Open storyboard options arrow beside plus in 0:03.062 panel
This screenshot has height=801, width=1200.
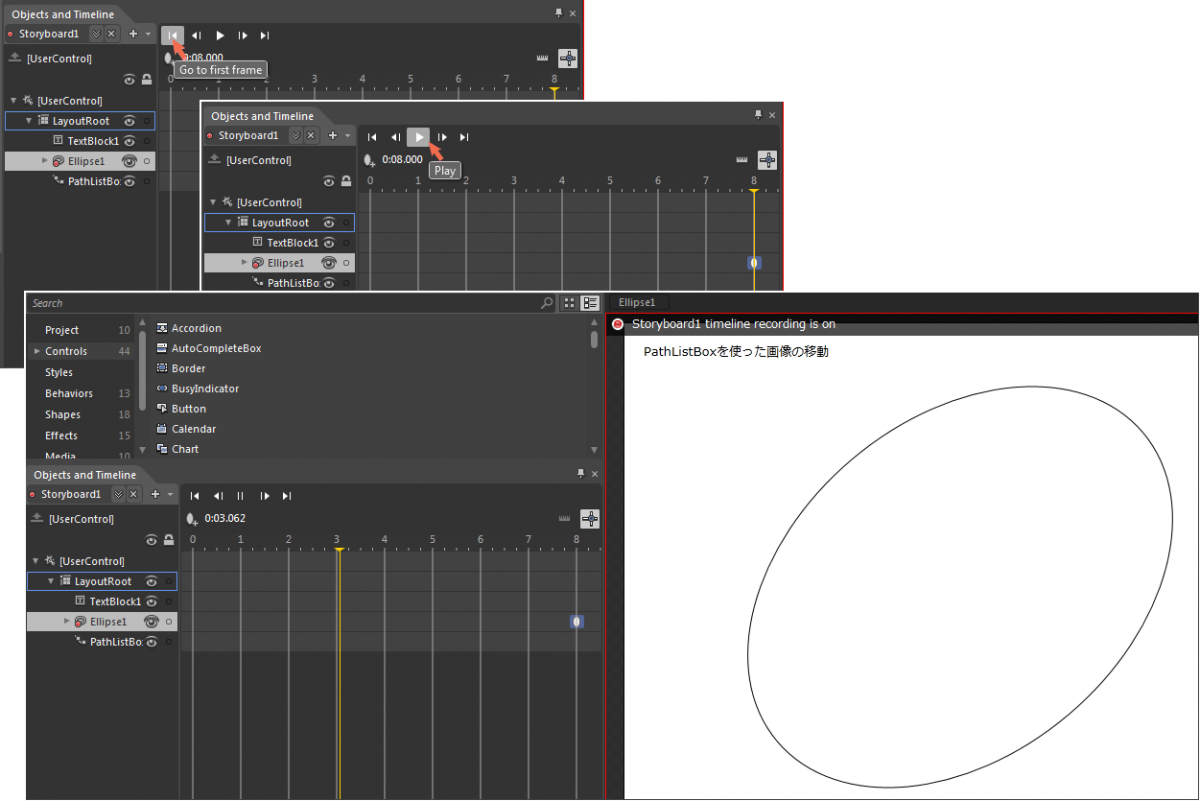tap(170, 495)
